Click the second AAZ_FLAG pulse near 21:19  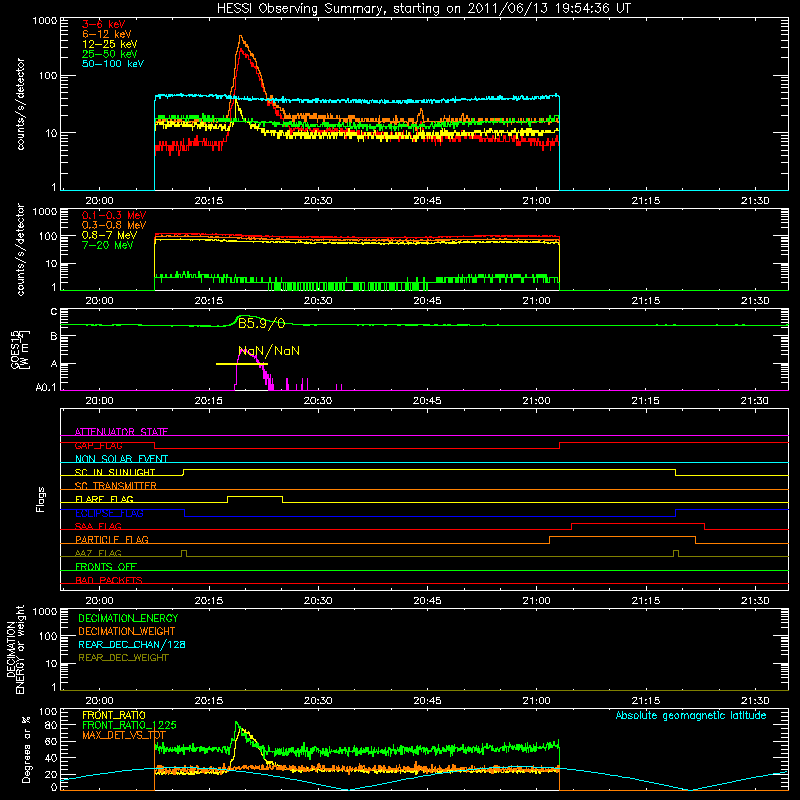pos(676,553)
